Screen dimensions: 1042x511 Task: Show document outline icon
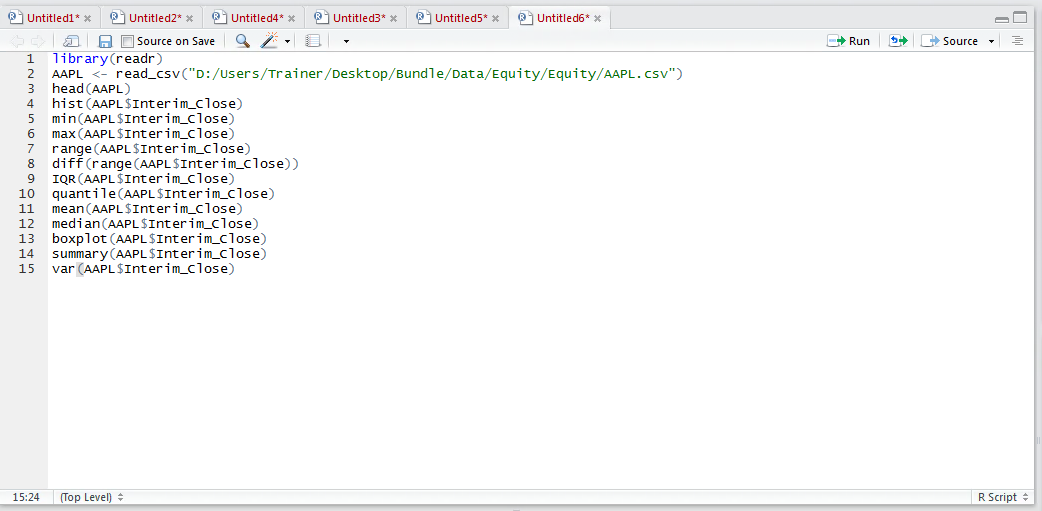click(x=1017, y=41)
